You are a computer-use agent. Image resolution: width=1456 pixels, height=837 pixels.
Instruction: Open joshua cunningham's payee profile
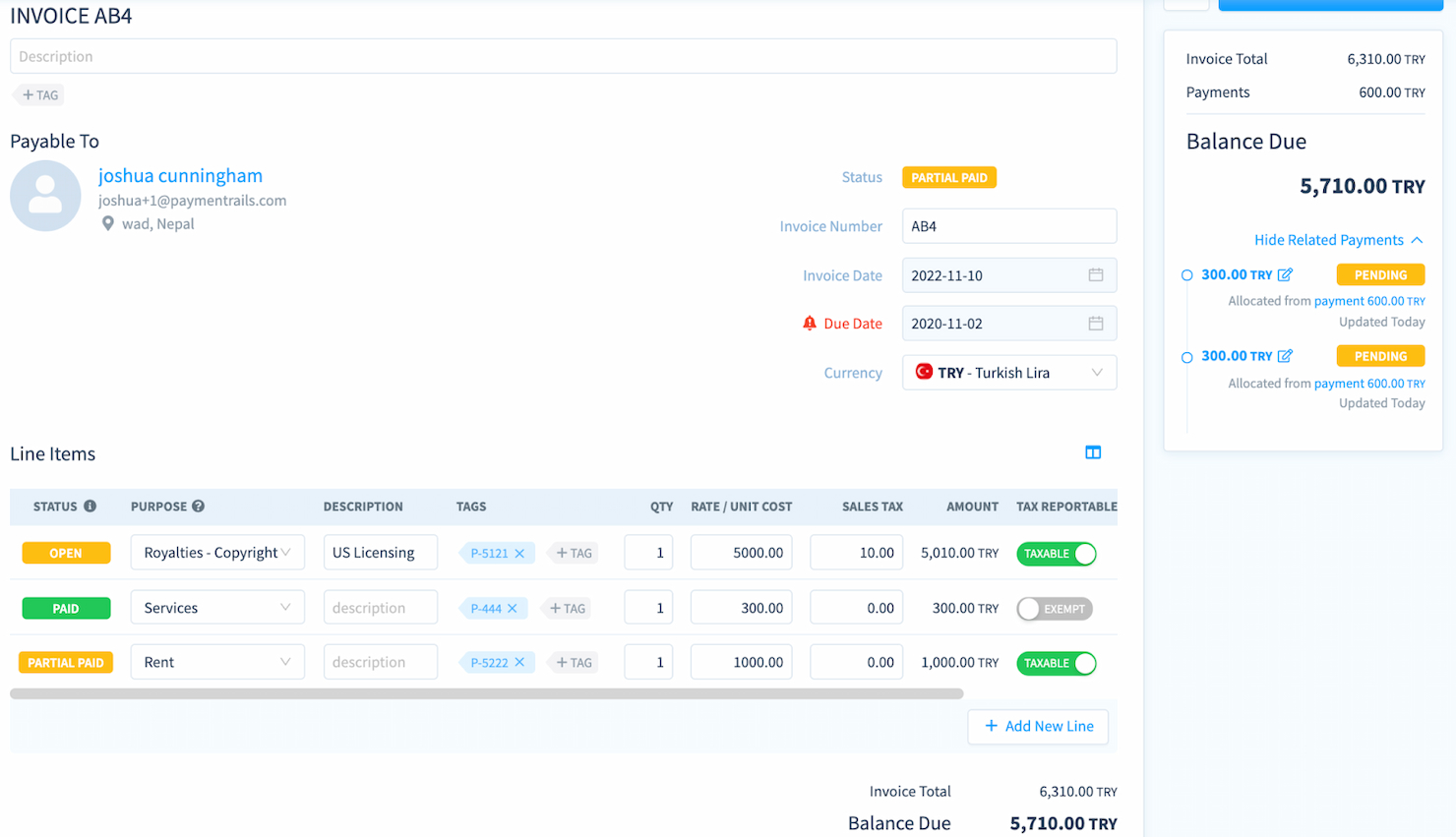click(180, 175)
